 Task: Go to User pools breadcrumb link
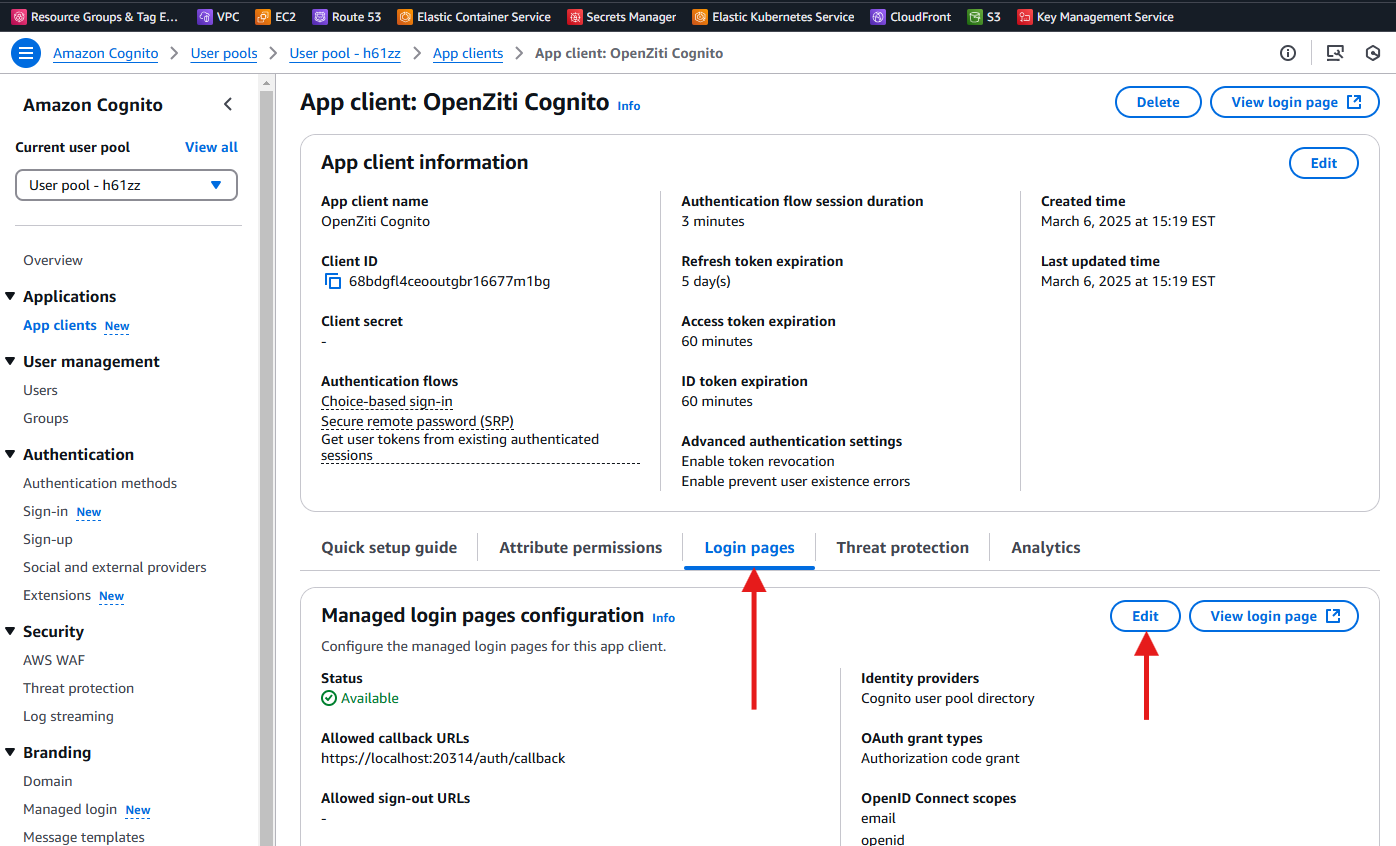pyautogui.click(x=224, y=54)
